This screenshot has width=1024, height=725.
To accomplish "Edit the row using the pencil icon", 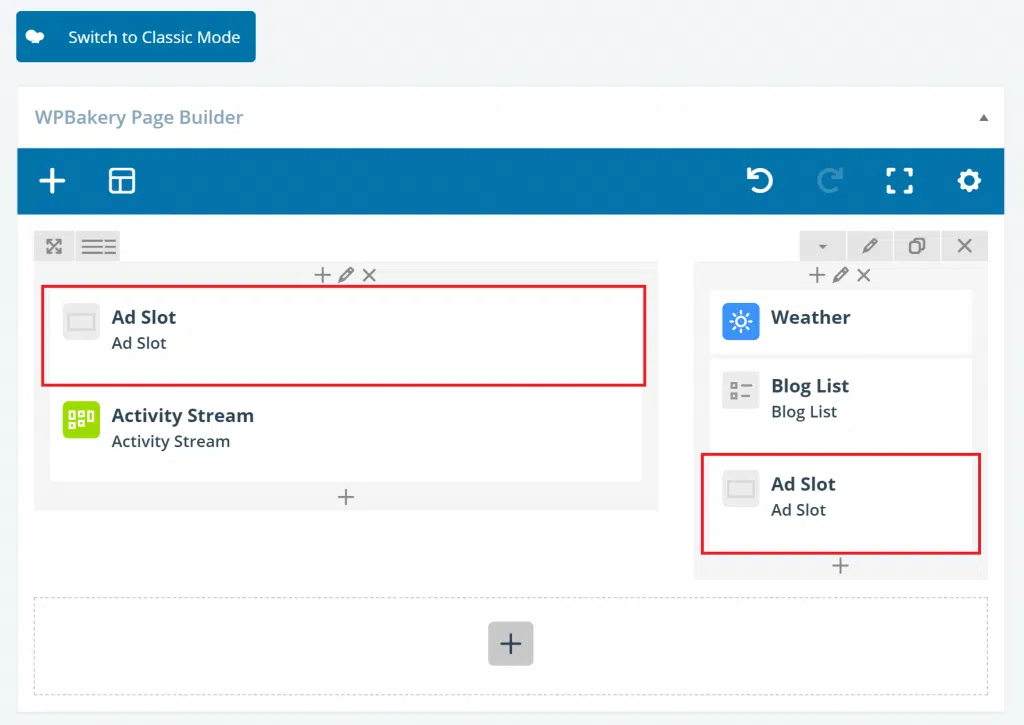I will [x=870, y=246].
